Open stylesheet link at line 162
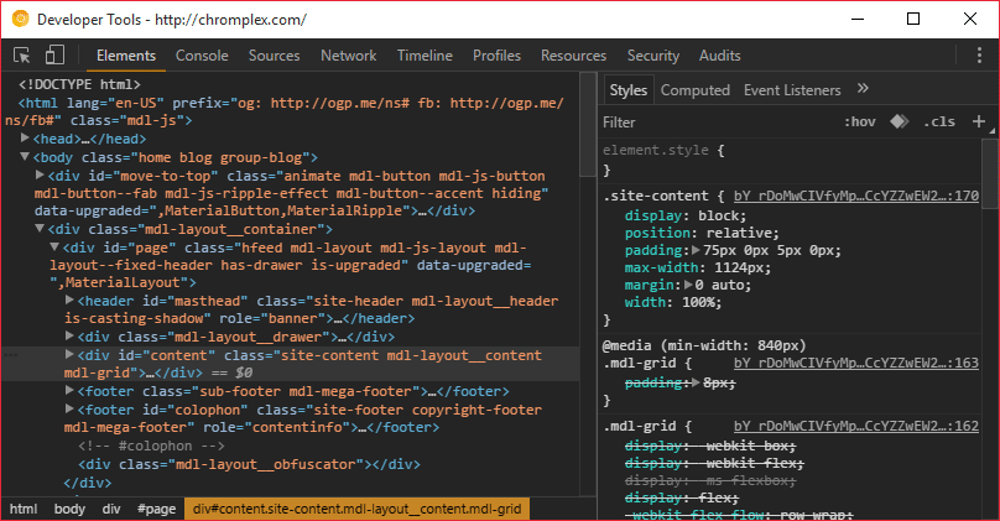 (x=856, y=426)
